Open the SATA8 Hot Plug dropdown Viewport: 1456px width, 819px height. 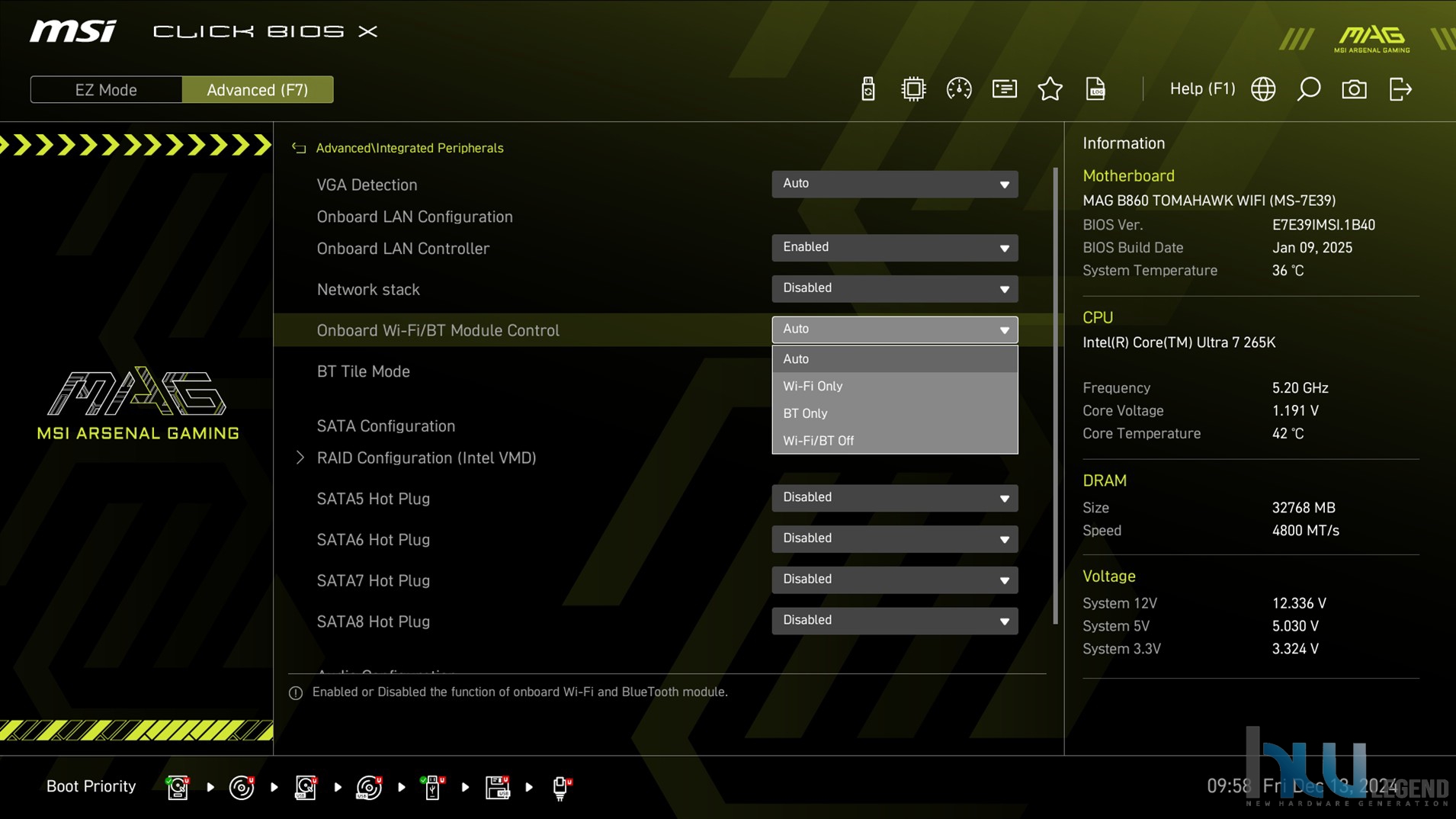click(x=894, y=621)
